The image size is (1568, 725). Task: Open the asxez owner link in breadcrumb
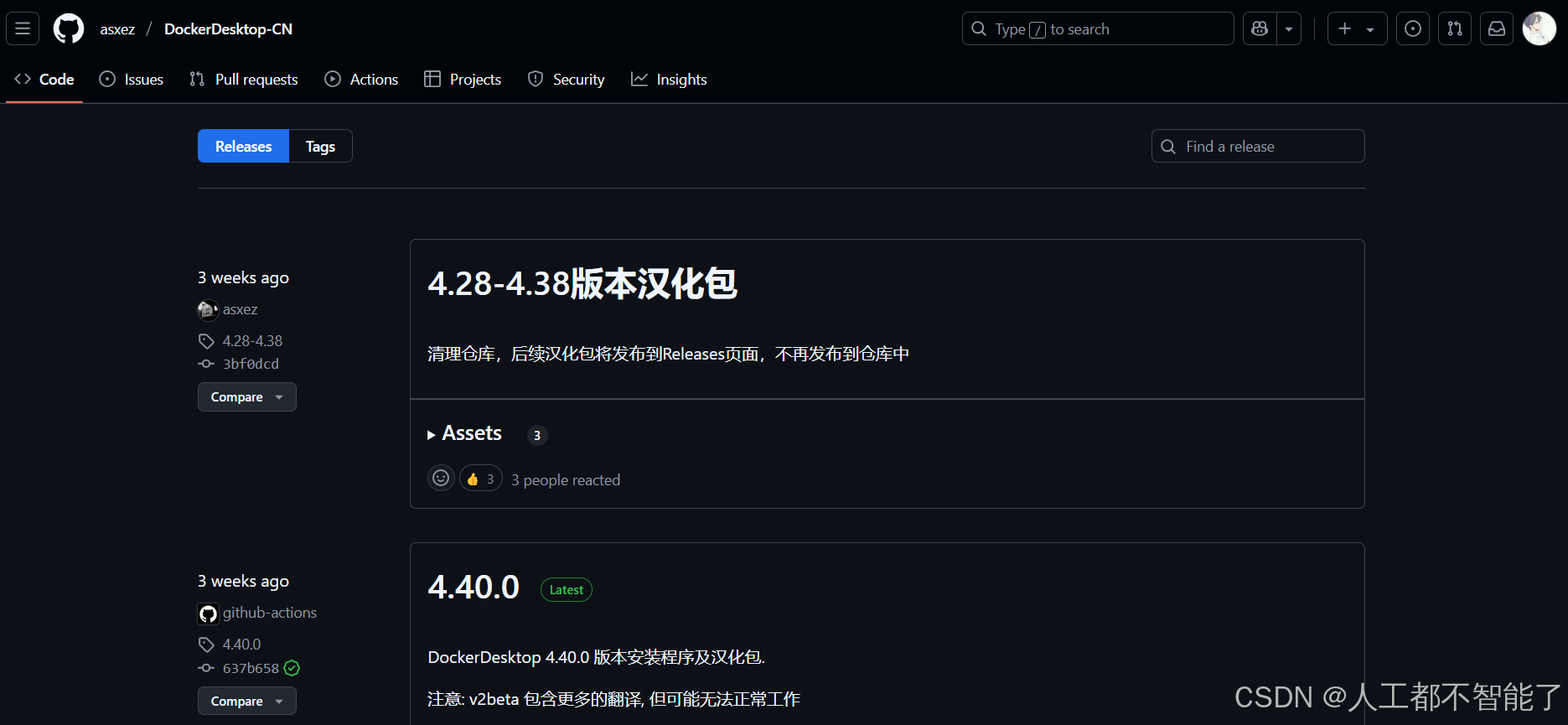click(117, 29)
